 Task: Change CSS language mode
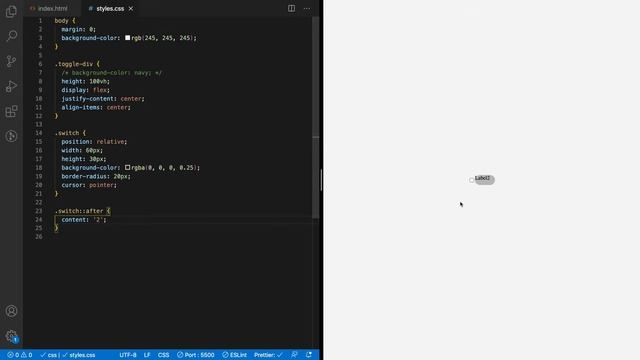163,355
